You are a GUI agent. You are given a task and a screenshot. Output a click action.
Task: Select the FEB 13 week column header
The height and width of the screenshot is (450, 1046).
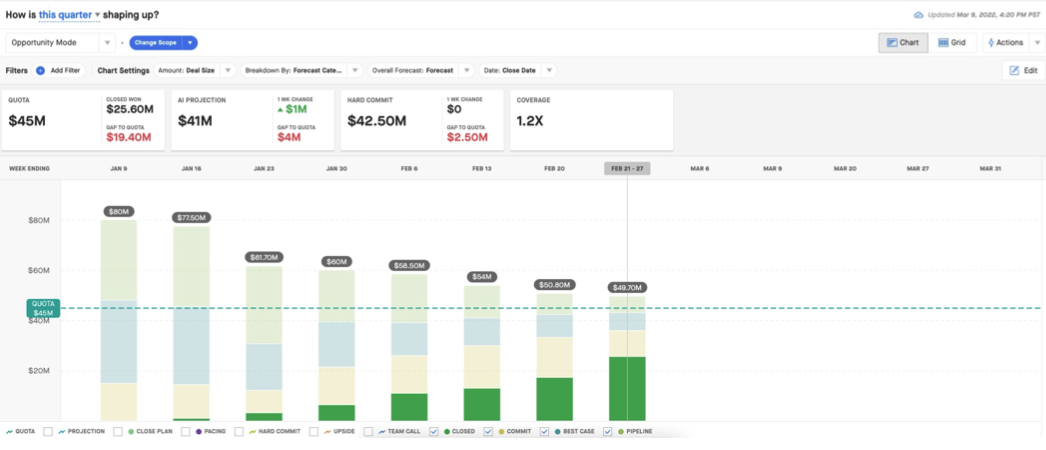coord(482,169)
